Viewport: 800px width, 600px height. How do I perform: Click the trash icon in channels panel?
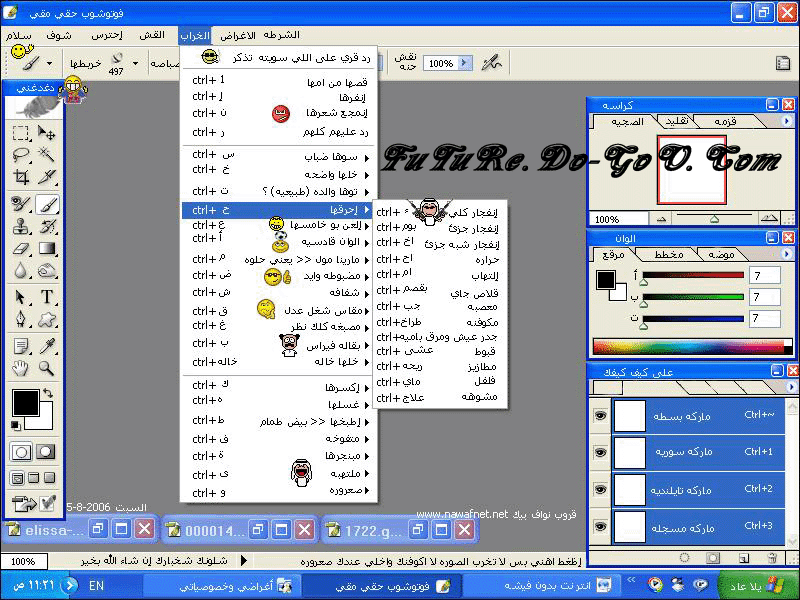[x=771, y=557]
